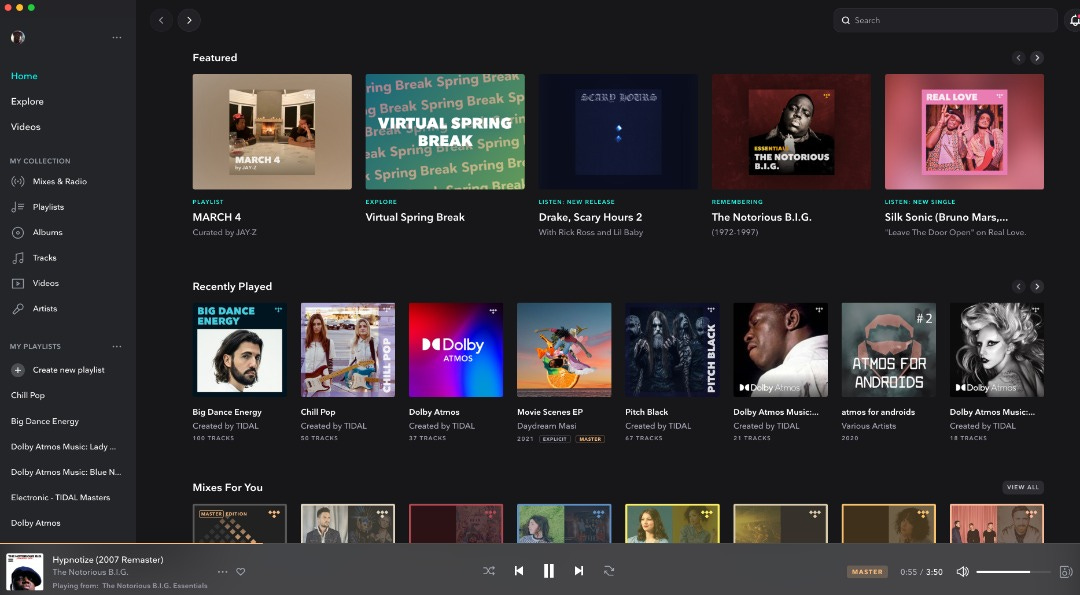Create new playlist
This screenshot has width=1080, height=595.
(x=58, y=370)
